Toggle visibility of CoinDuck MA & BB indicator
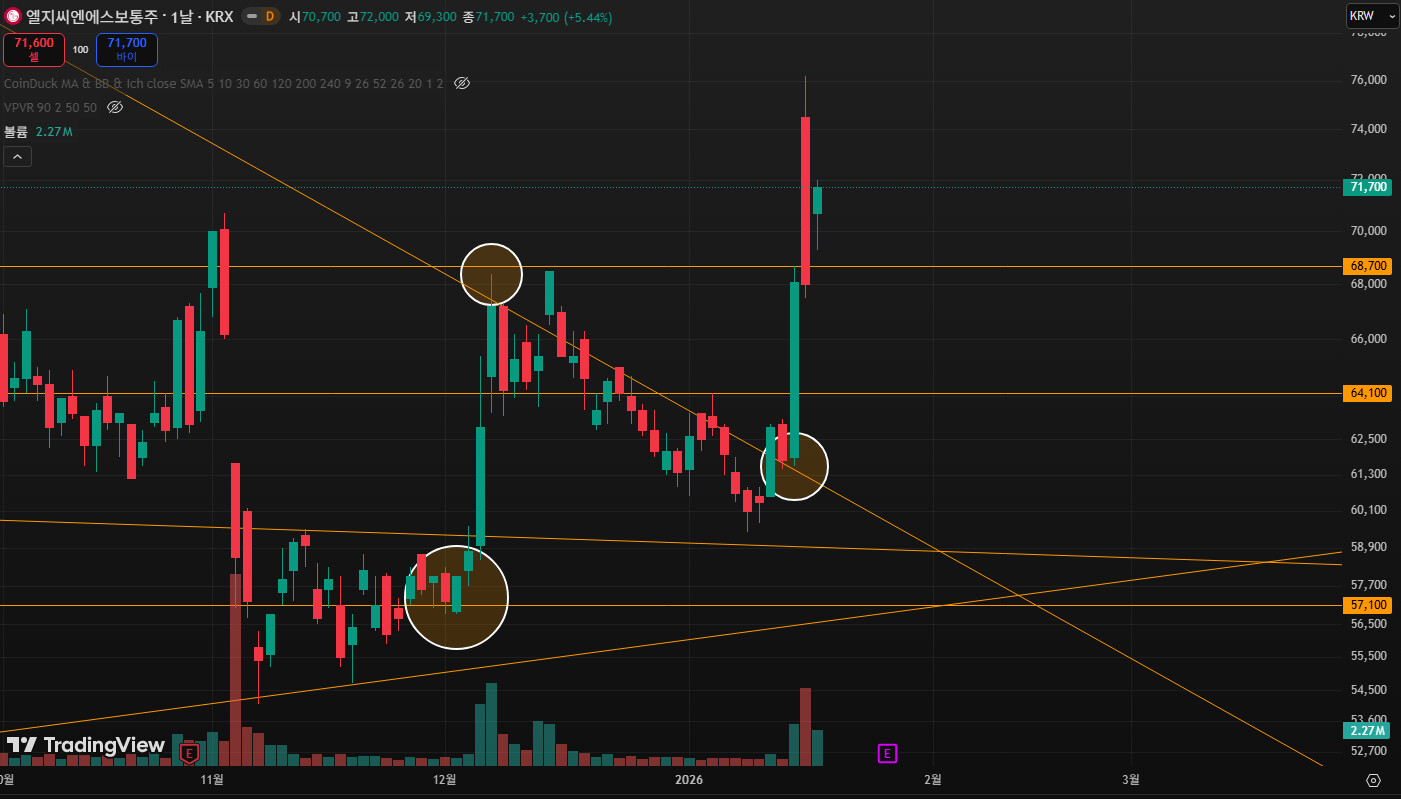The width and height of the screenshot is (1401, 799). (462, 84)
